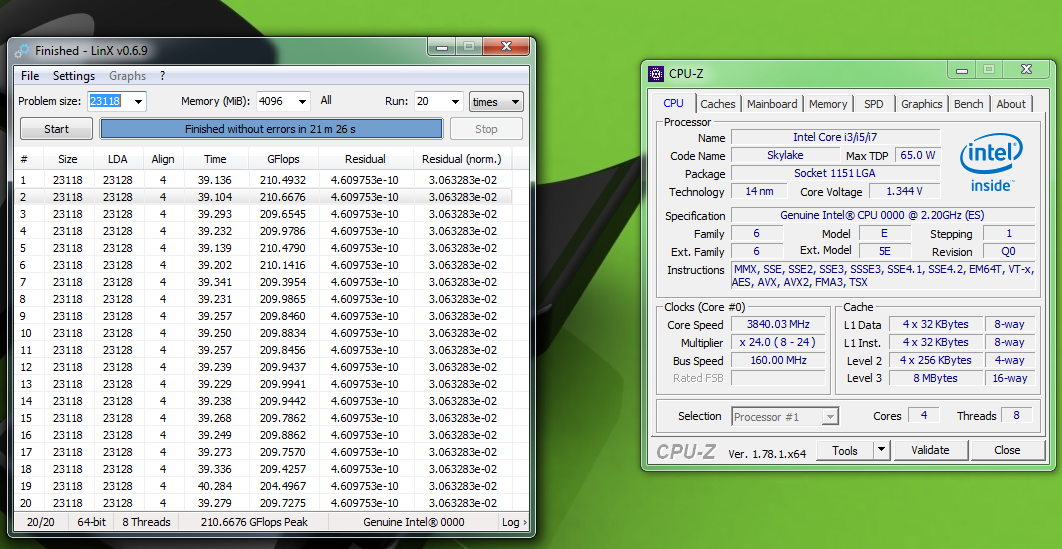Click the Multiplier x 24.0 value
This screenshot has height=549, width=1062.
click(778, 343)
